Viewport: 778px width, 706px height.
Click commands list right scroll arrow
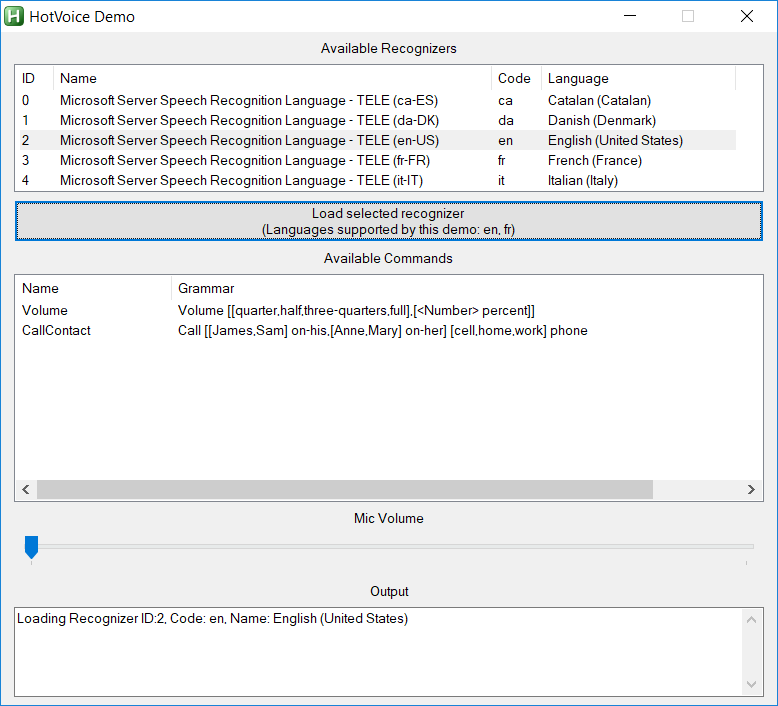click(x=751, y=490)
